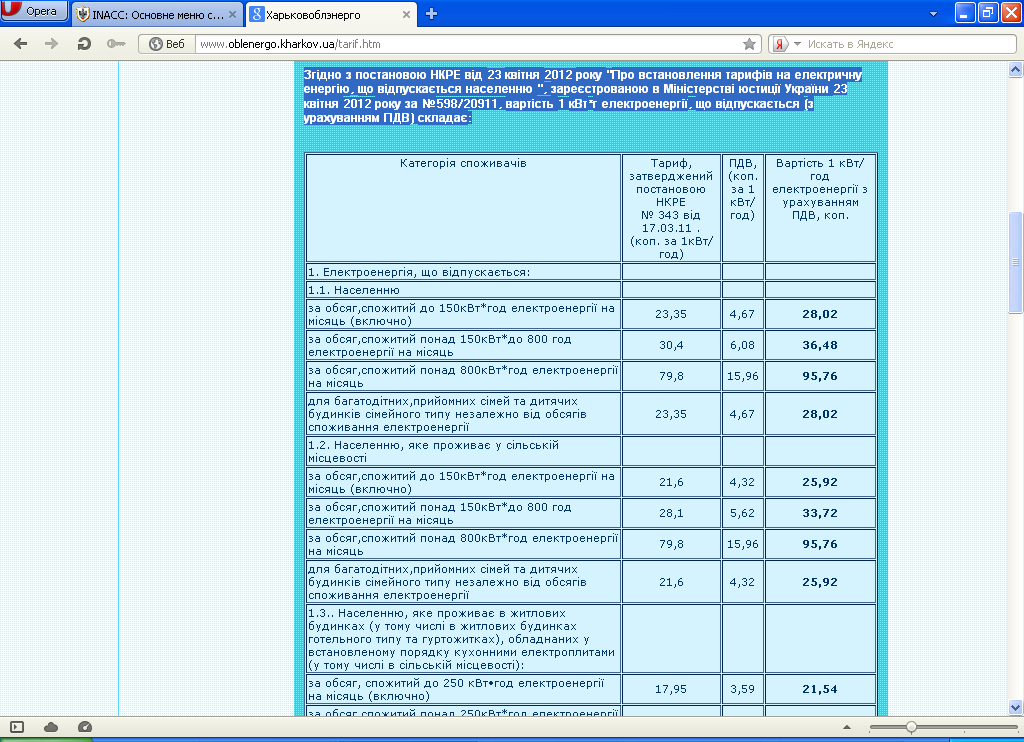Open a new tab with the plus button
Viewport: 1024px width, 742px height.
tap(431, 14)
